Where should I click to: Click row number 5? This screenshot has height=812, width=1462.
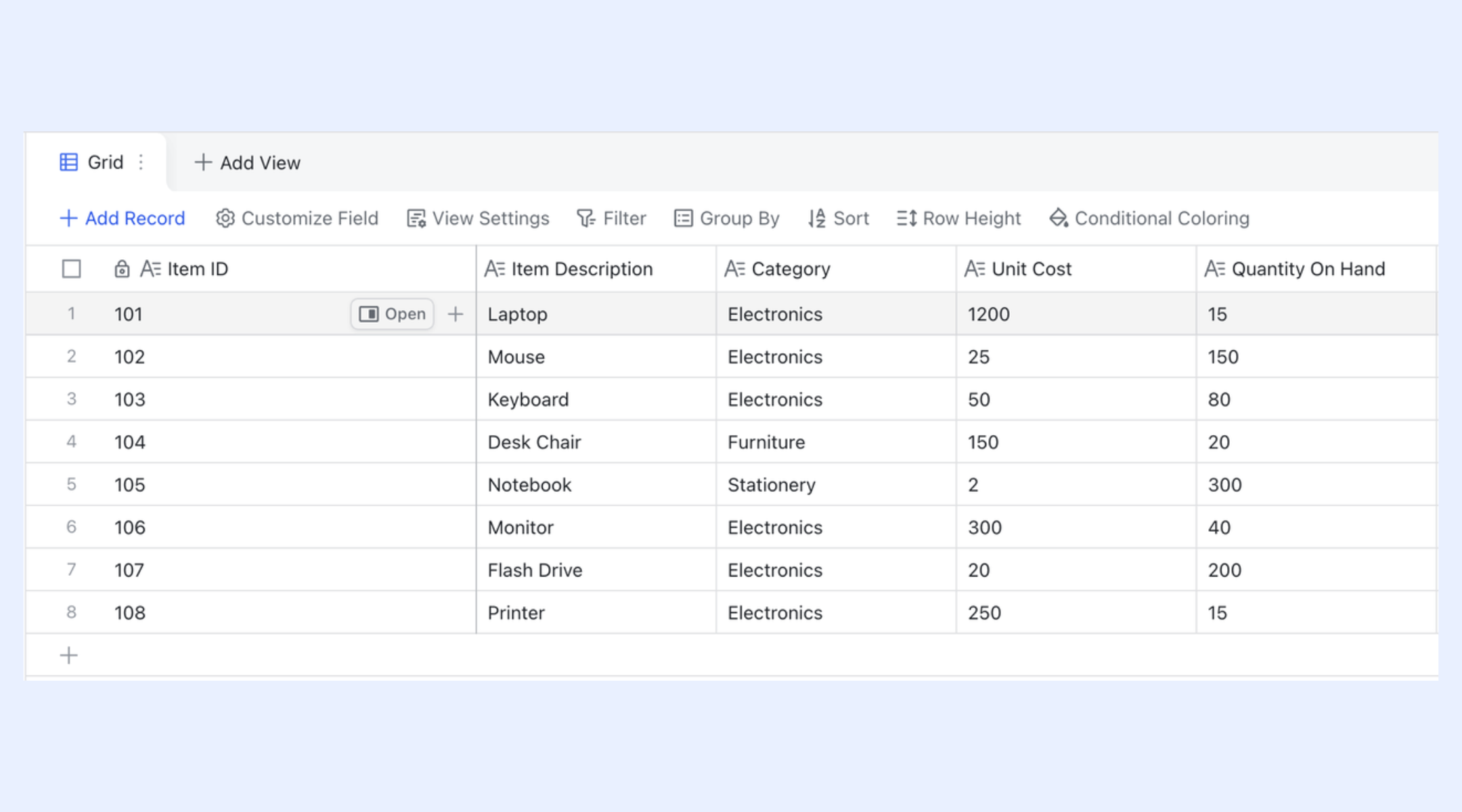pyautogui.click(x=71, y=484)
